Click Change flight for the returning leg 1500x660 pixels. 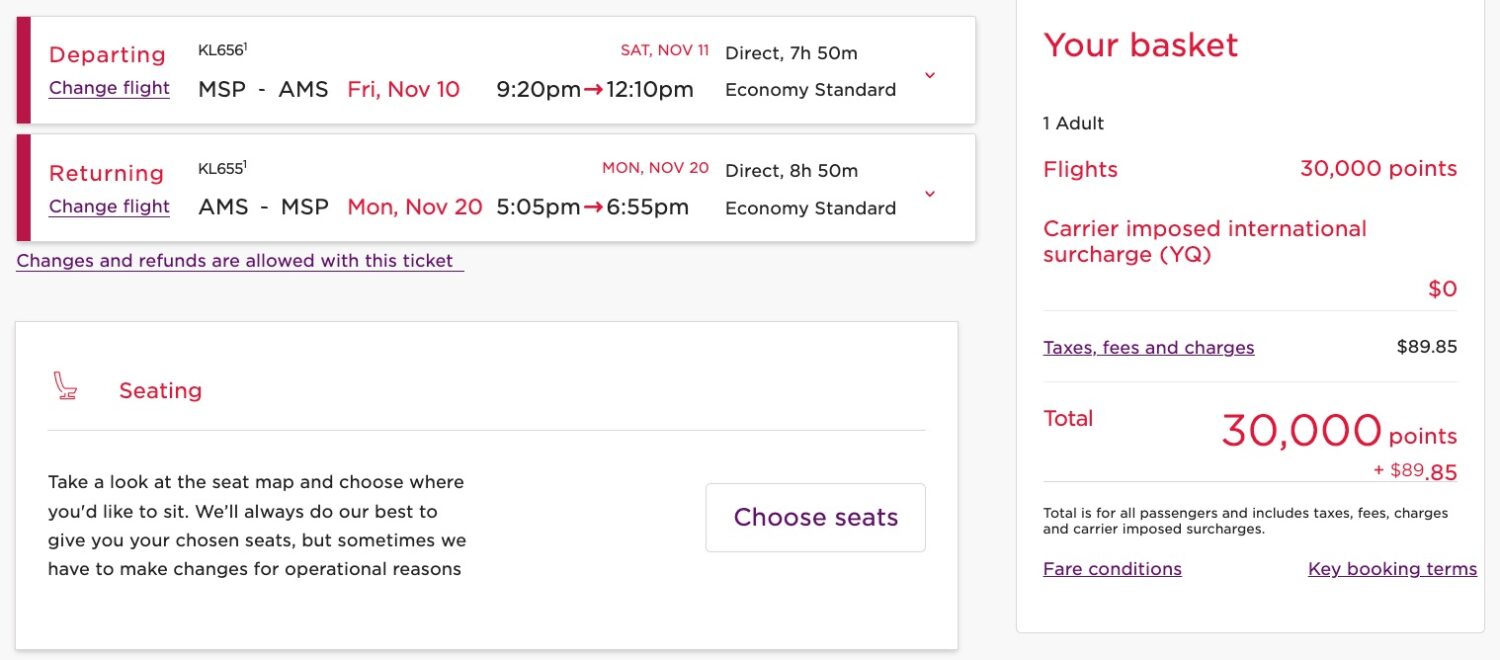tap(108, 207)
